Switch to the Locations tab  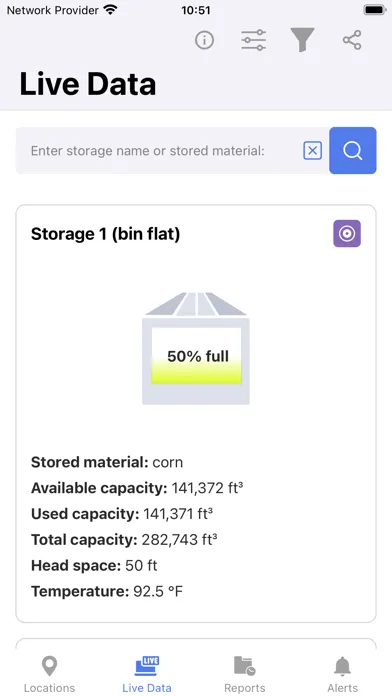49,675
